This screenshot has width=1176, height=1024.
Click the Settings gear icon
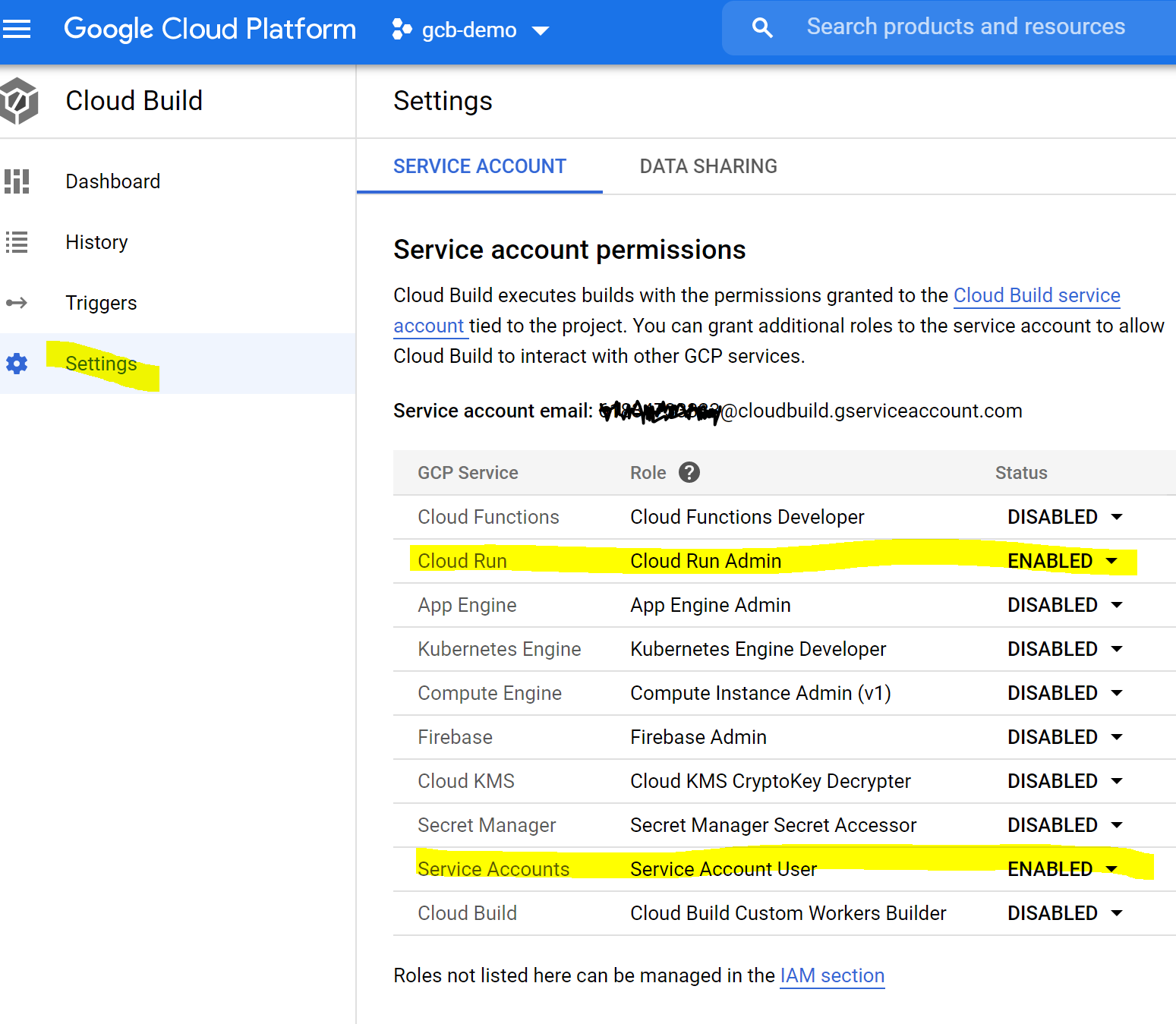[17, 364]
